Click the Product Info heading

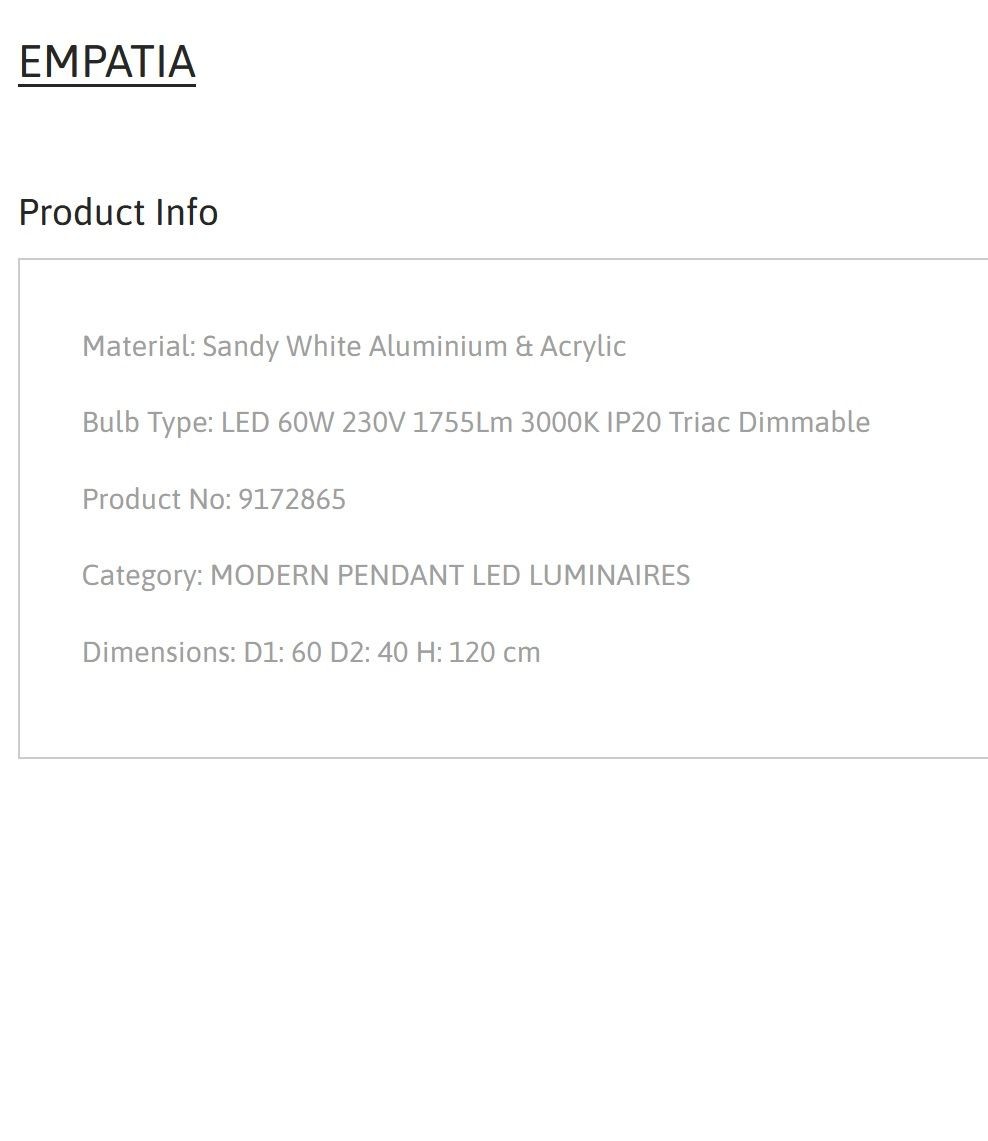[118, 212]
